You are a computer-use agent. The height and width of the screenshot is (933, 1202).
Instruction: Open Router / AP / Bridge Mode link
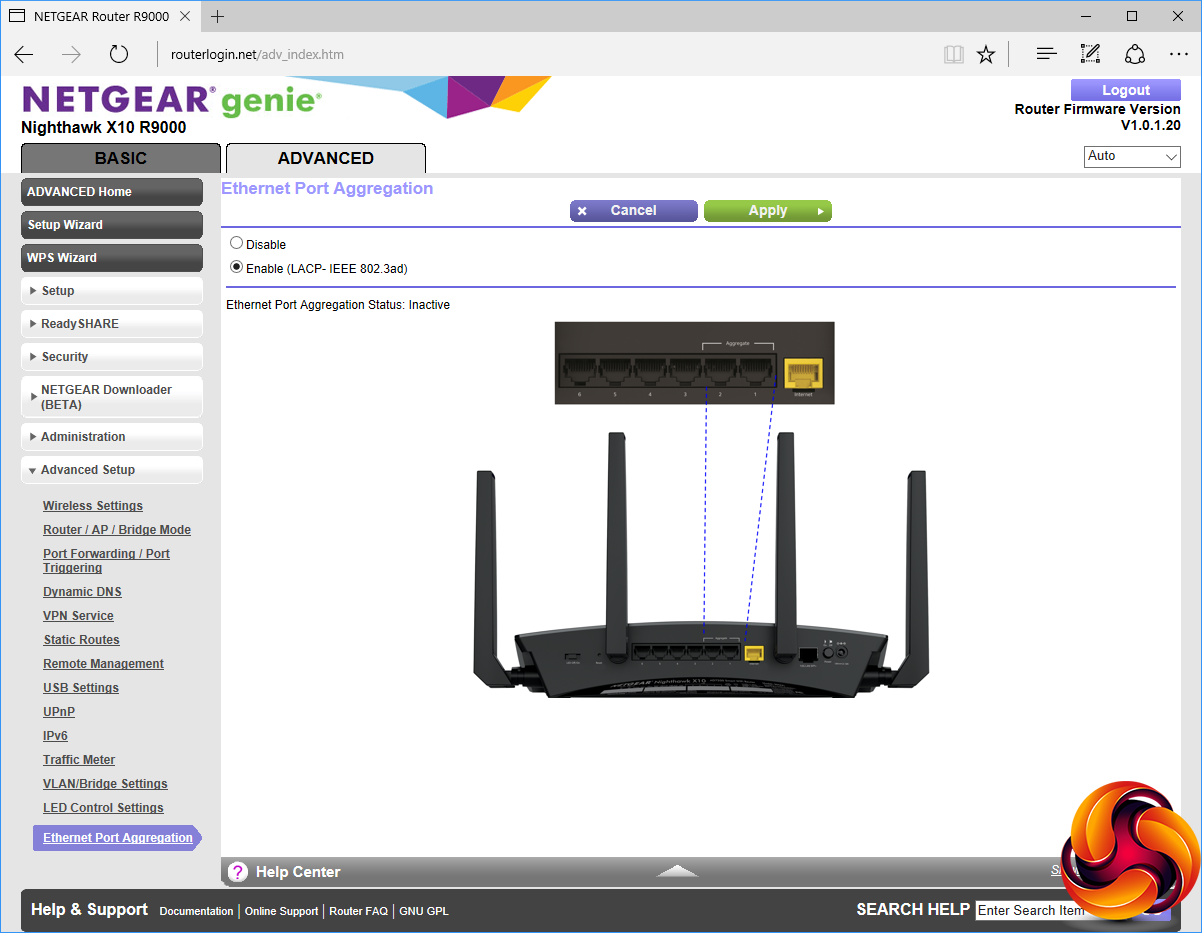coord(117,530)
